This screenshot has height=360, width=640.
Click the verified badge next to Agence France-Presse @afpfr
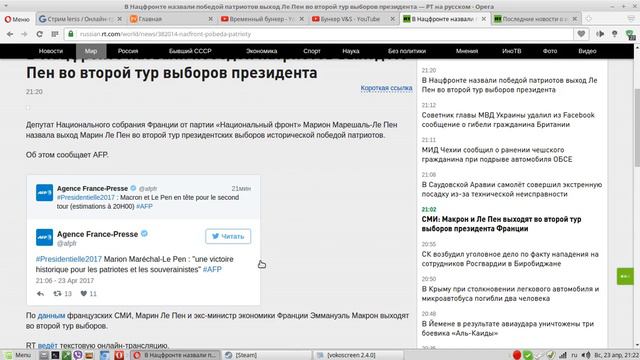(x=133, y=188)
